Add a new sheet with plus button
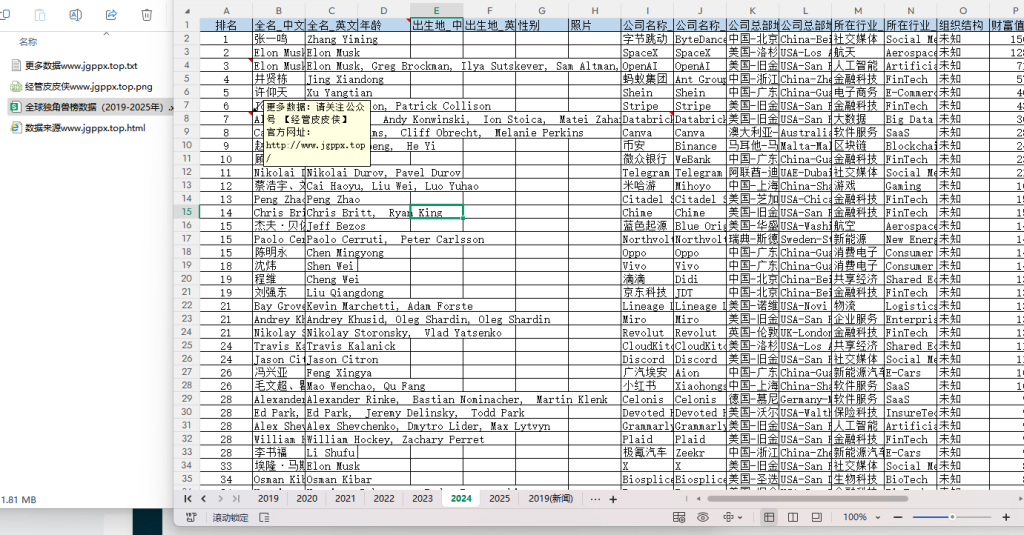The height and width of the screenshot is (535, 1024). coord(613,499)
